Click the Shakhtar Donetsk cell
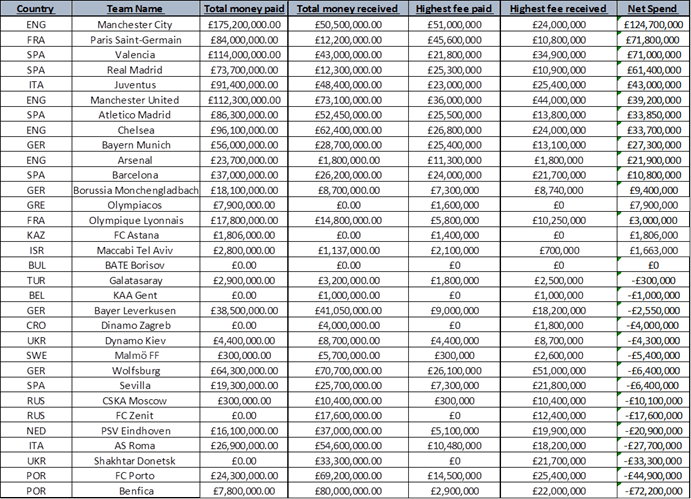Image resolution: width=691 pixels, height=499 pixels. [x=135, y=461]
